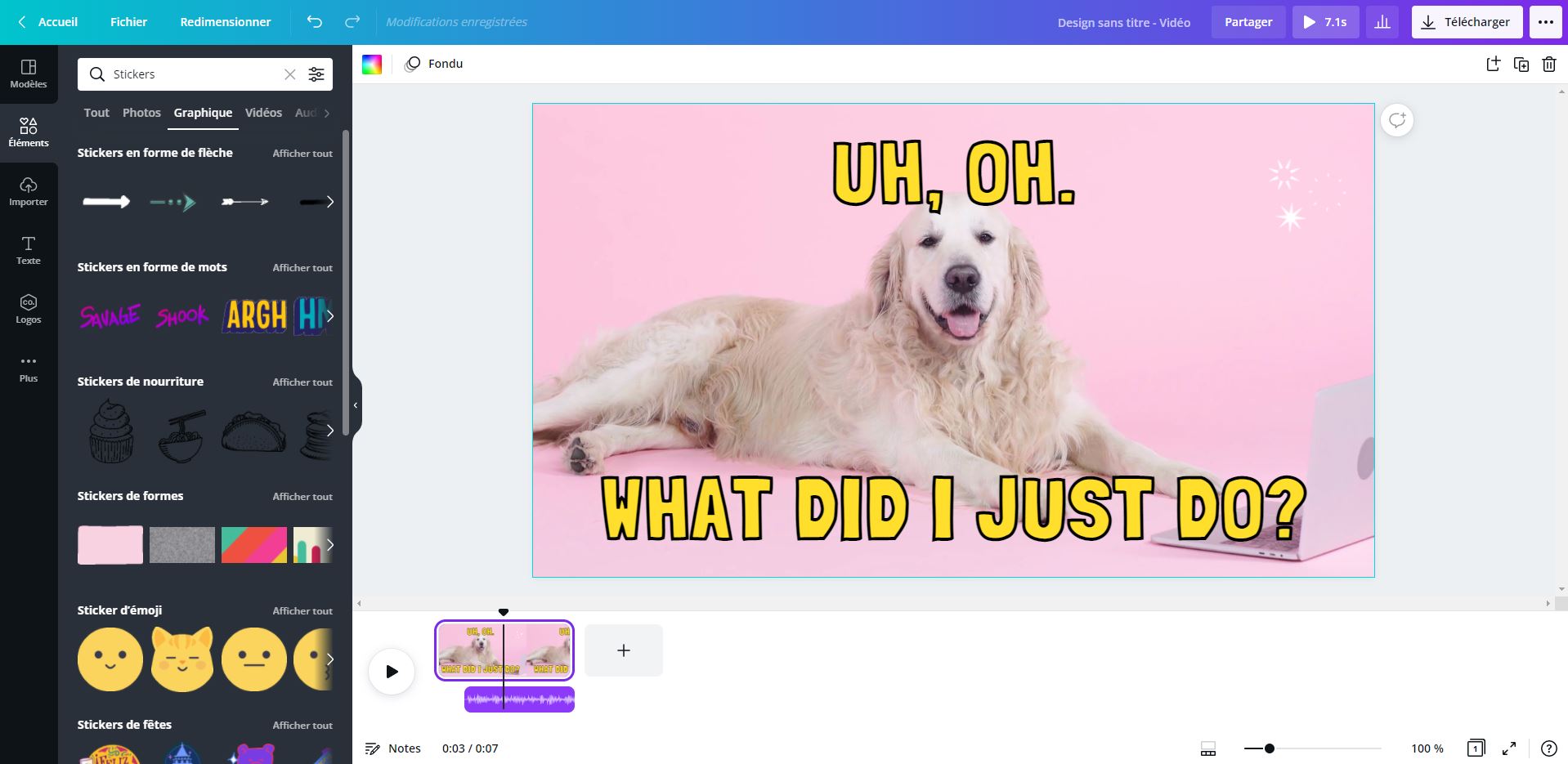The height and width of the screenshot is (764, 1568).
Task: Show all food stickers
Action: tap(302, 382)
